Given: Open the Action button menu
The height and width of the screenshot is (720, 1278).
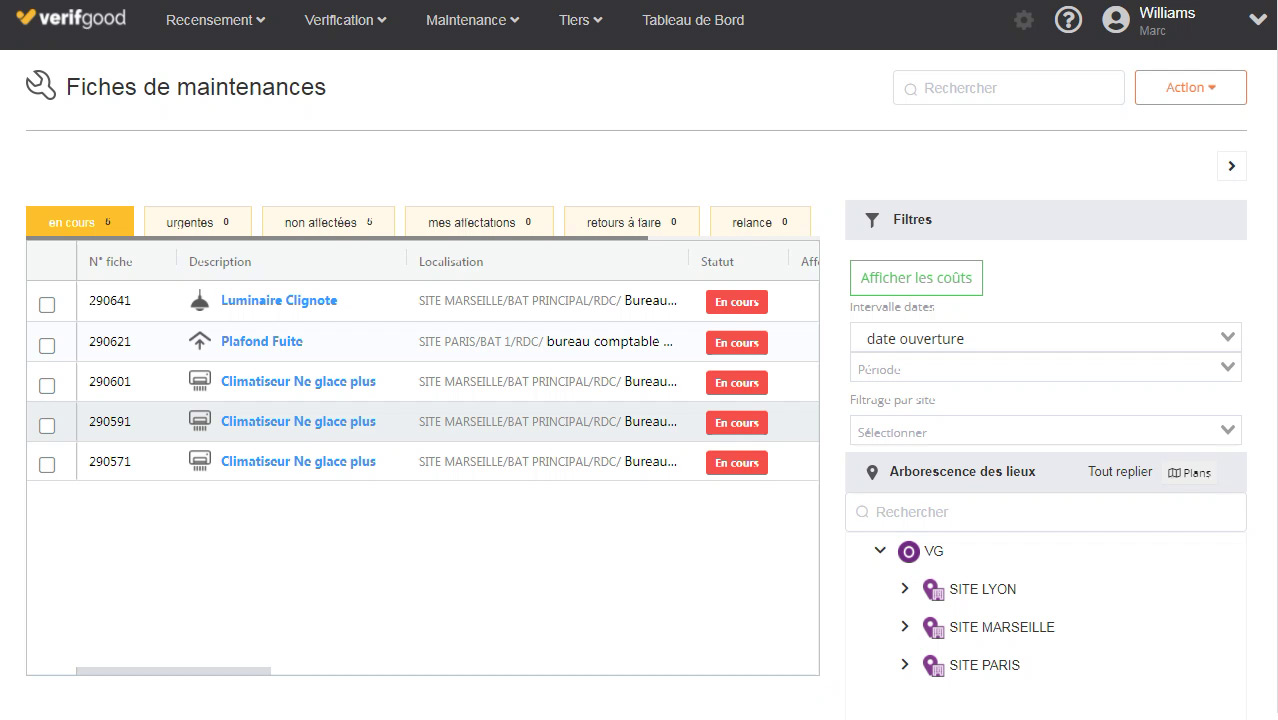Looking at the screenshot, I should 1190,88.
